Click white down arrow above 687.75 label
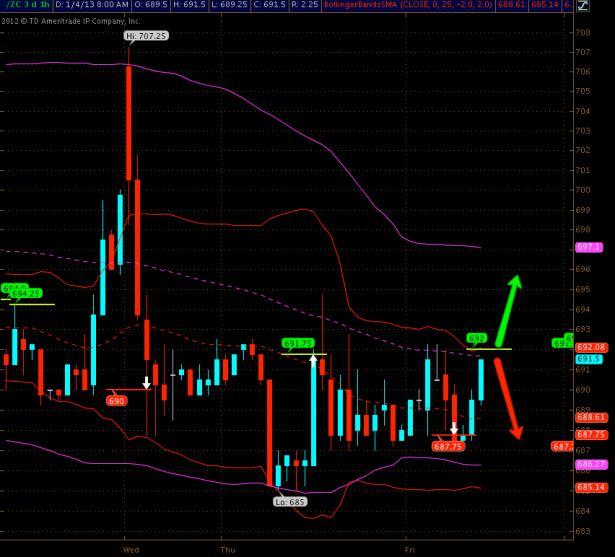615x557 pixels. (453, 430)
